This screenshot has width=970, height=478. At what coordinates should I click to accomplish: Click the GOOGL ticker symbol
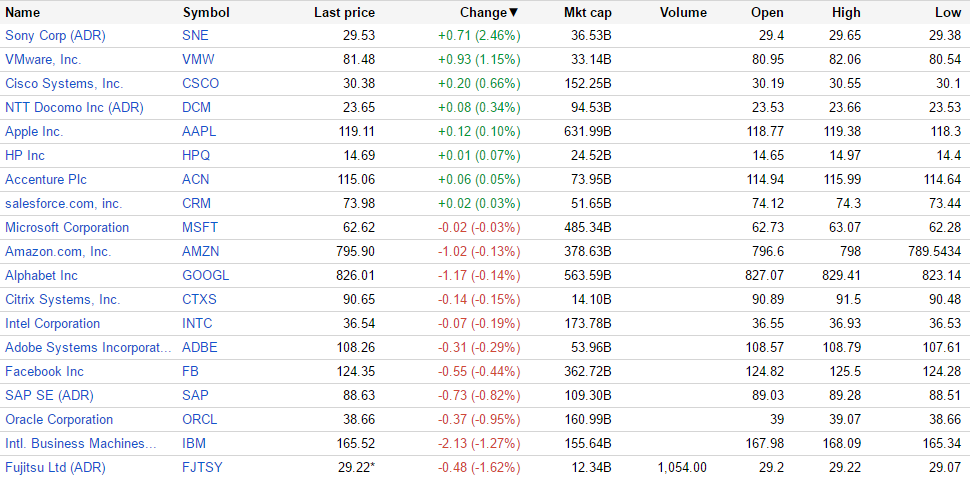pyautogui.click(x=205, y=275)
